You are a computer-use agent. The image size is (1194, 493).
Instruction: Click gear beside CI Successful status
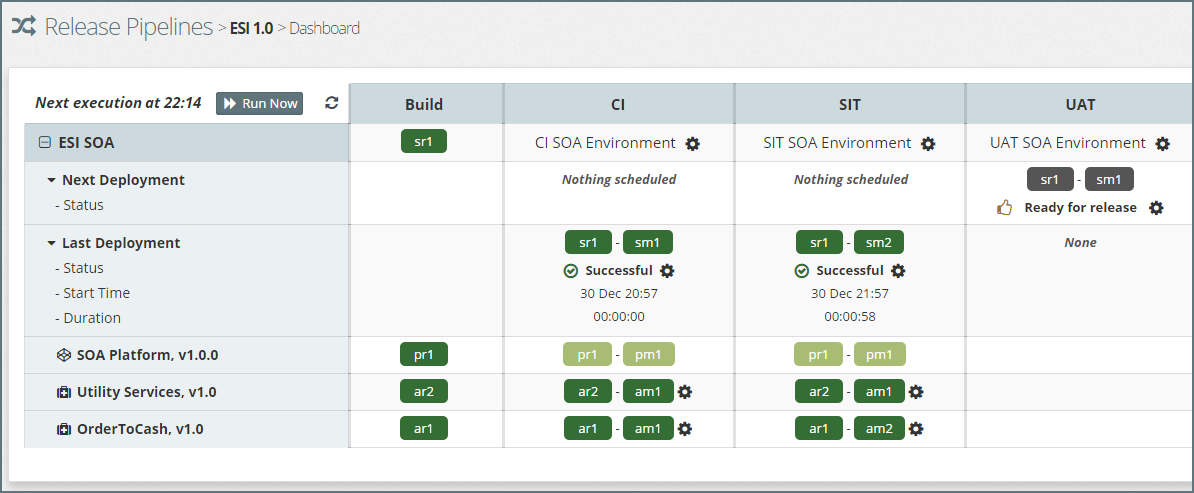668,271
